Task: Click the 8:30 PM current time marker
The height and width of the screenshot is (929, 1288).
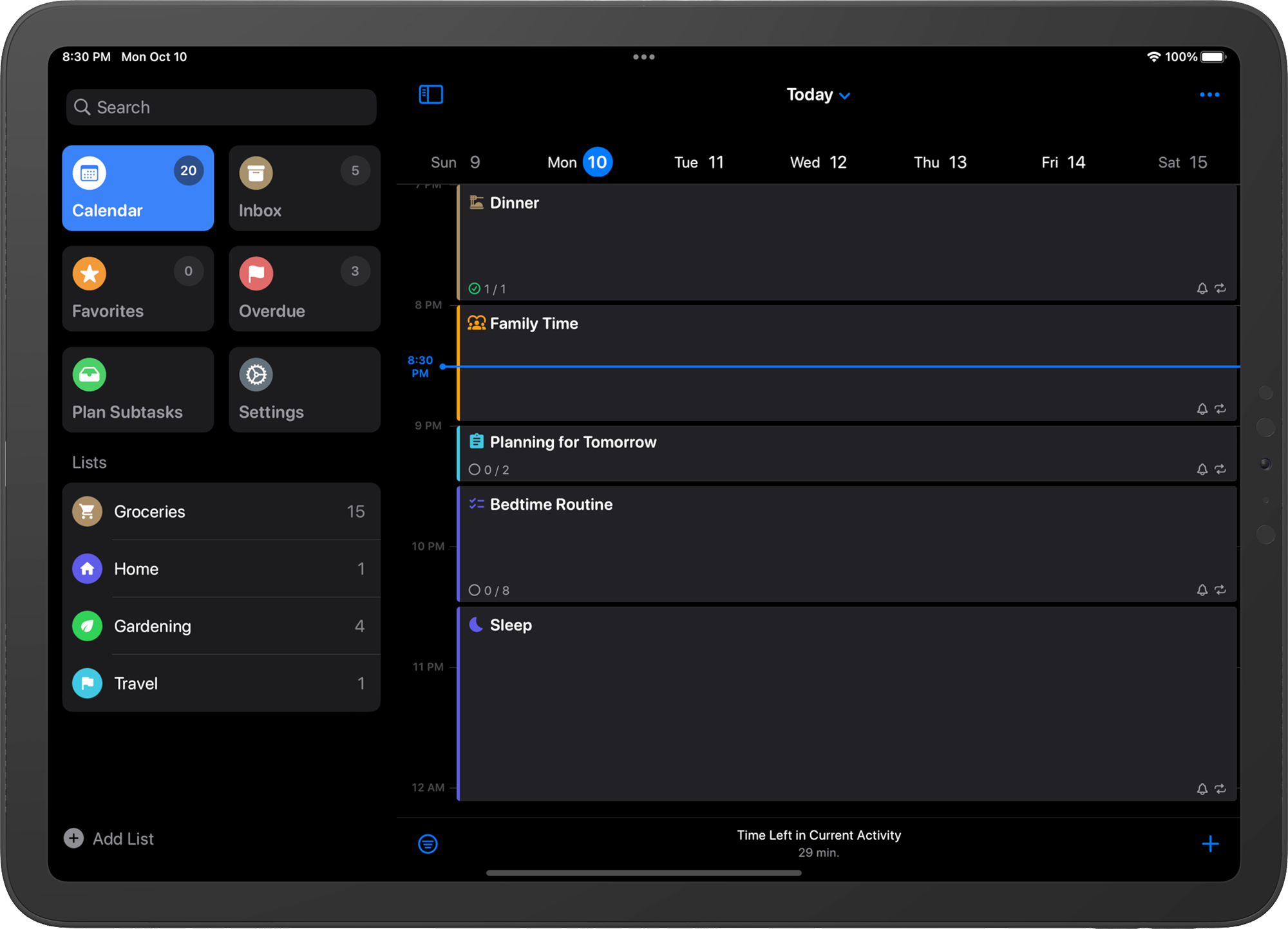Action: 421,366
